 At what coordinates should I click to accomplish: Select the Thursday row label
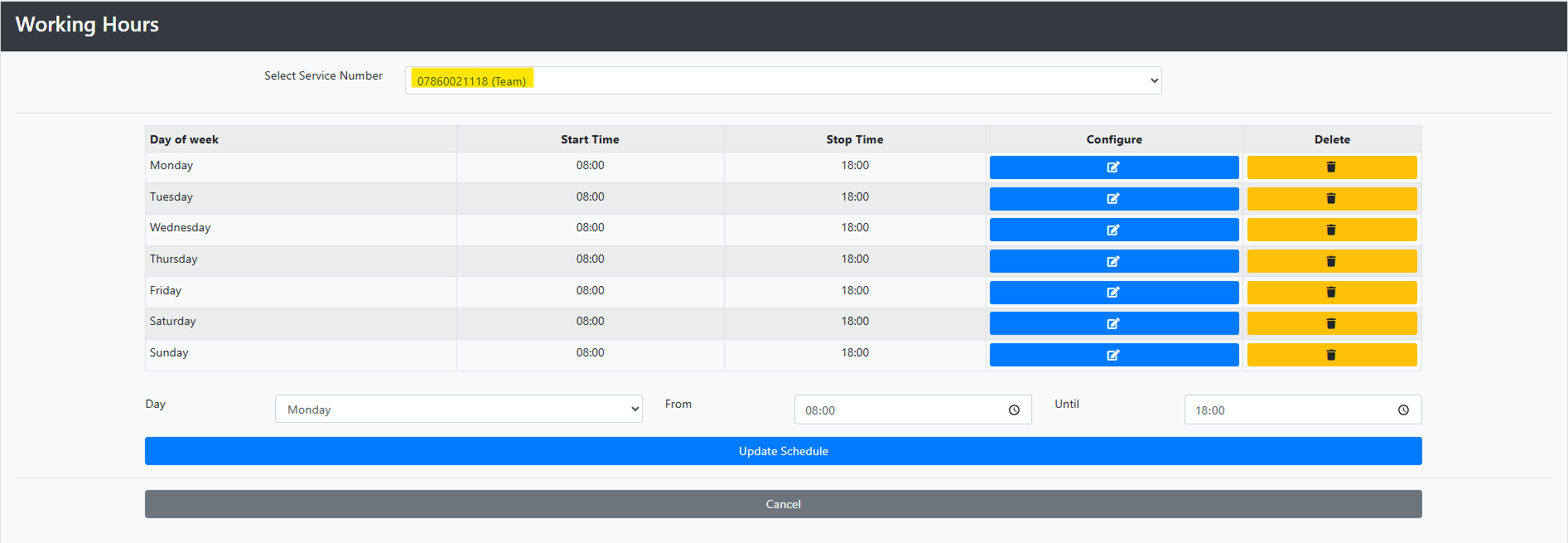tap(174, 259)
